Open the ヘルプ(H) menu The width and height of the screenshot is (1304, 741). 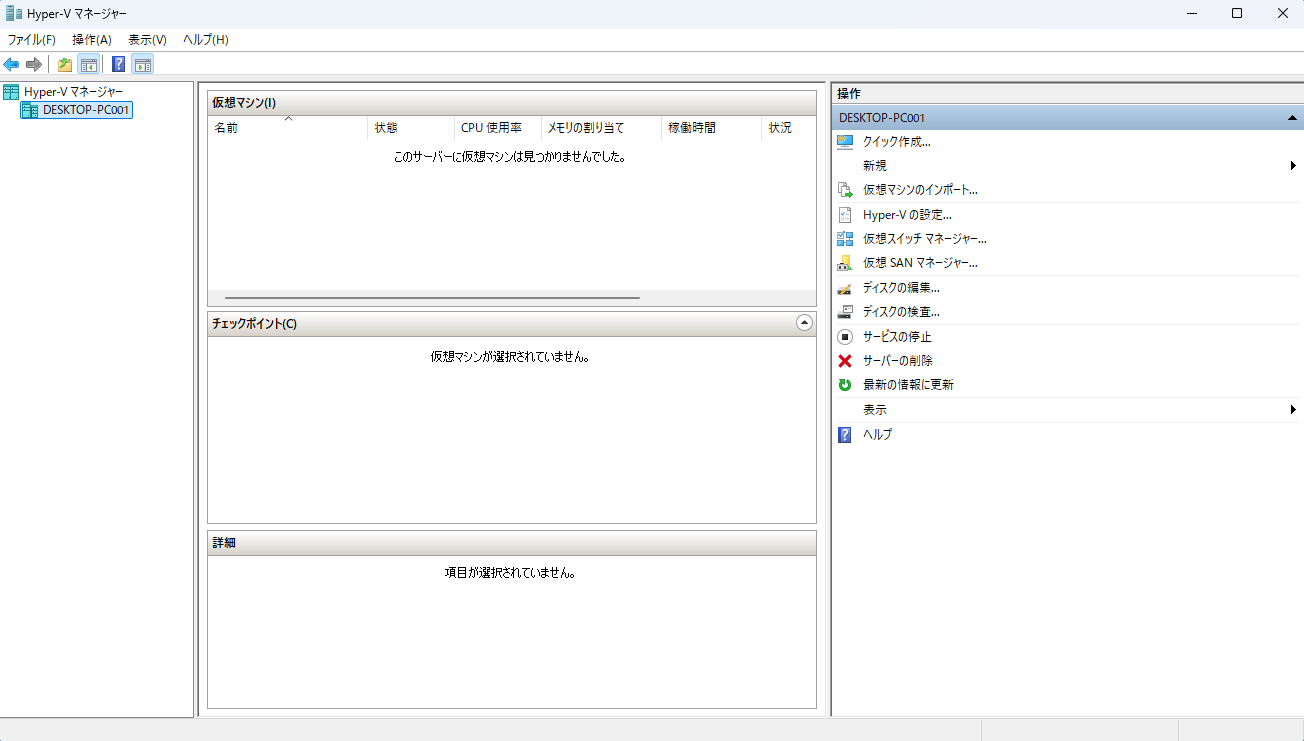pyautogui.click(x=206, y=40)
